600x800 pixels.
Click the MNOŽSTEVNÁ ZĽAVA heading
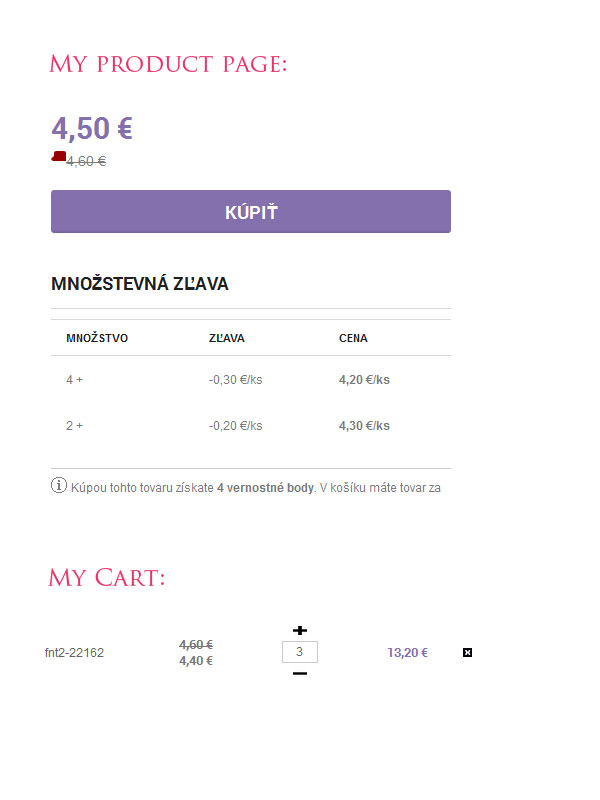(140, 284)
